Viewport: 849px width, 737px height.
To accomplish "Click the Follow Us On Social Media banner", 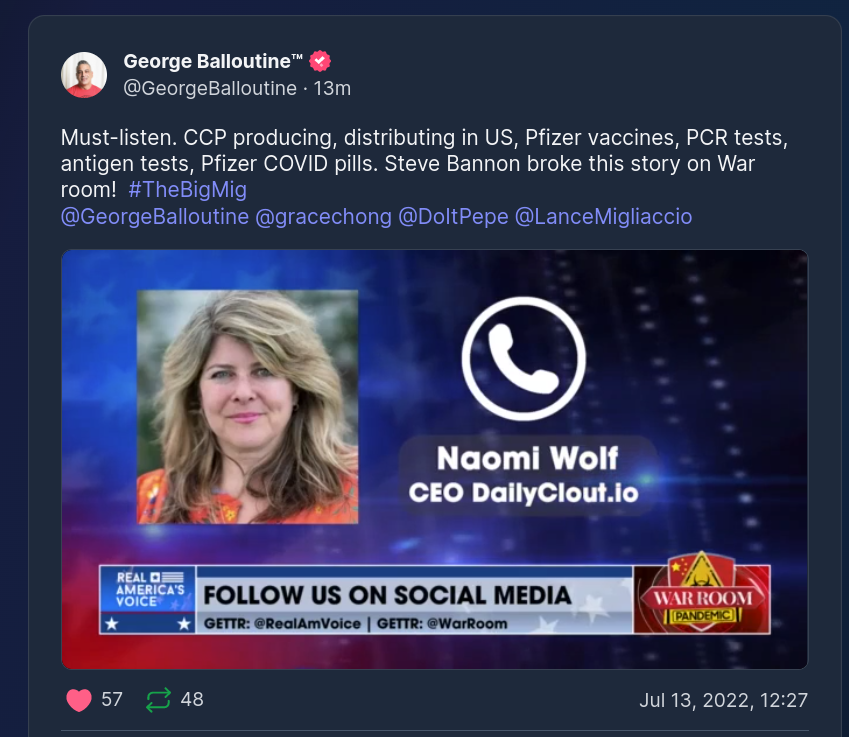I will (x=414, y=599).
